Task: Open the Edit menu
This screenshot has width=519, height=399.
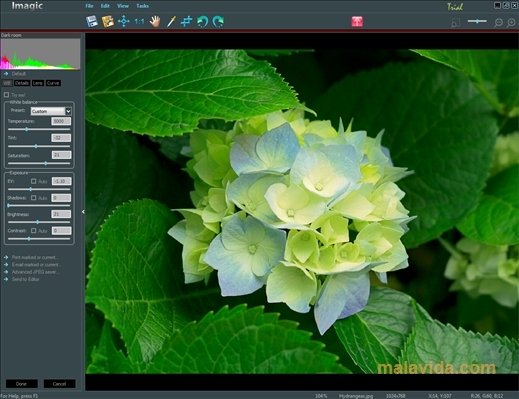Action: click(105, 6)
